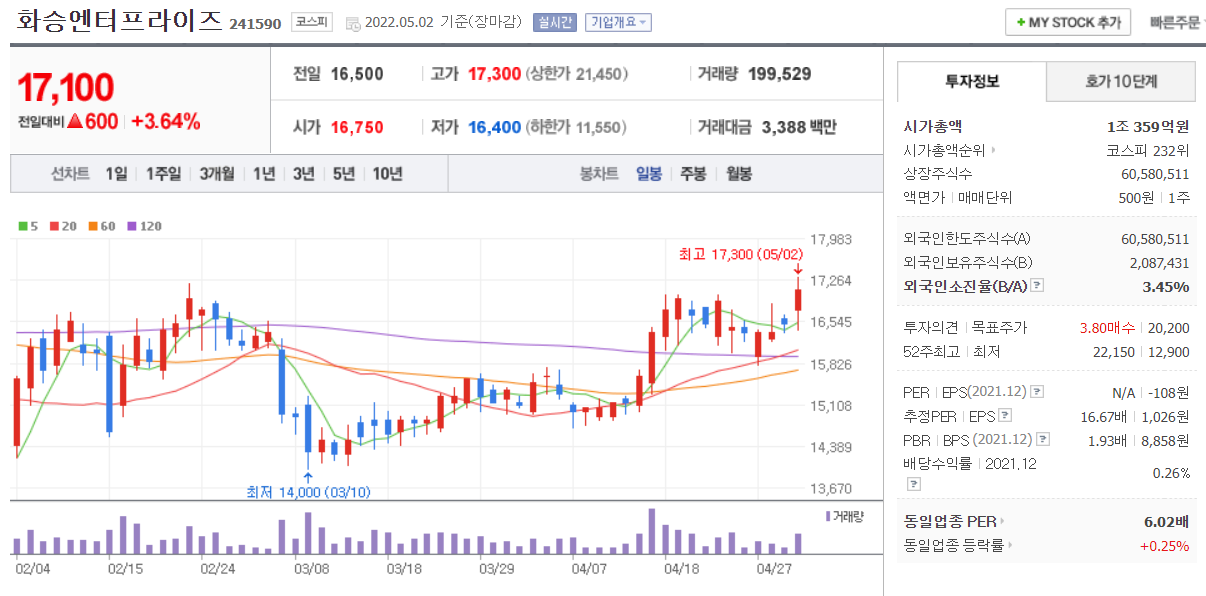Click the 하한가 11,550 lower limit text

click(x=577, y=128)
